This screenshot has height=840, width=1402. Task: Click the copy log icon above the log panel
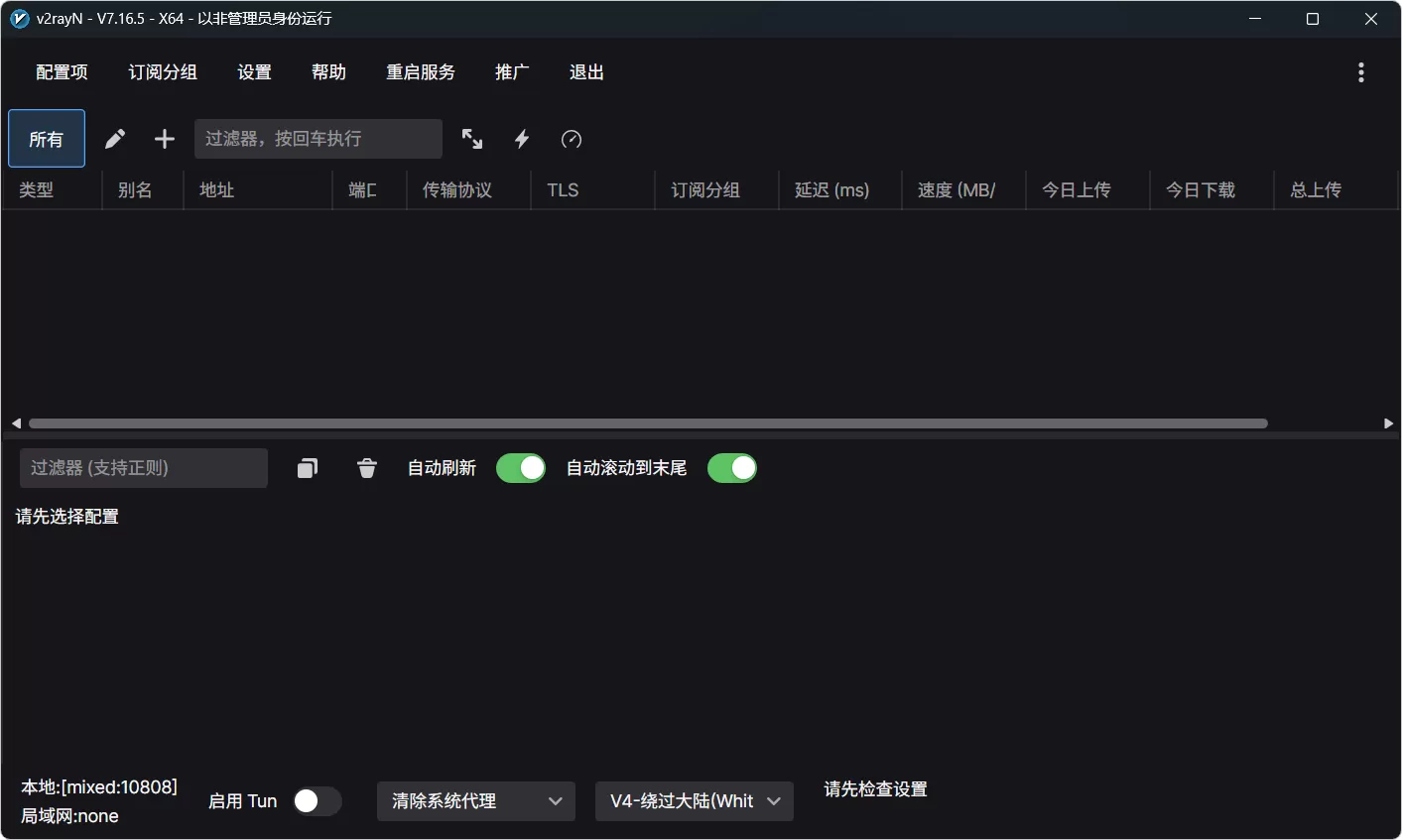point(308,467)
